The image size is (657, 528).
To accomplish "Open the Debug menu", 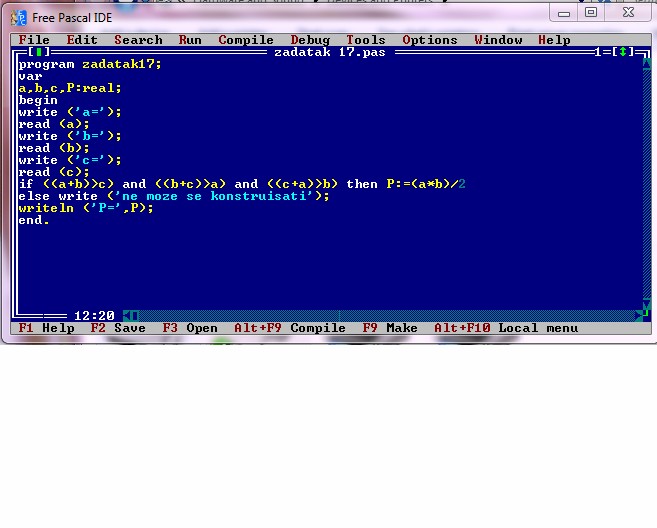I will point(310,40).
